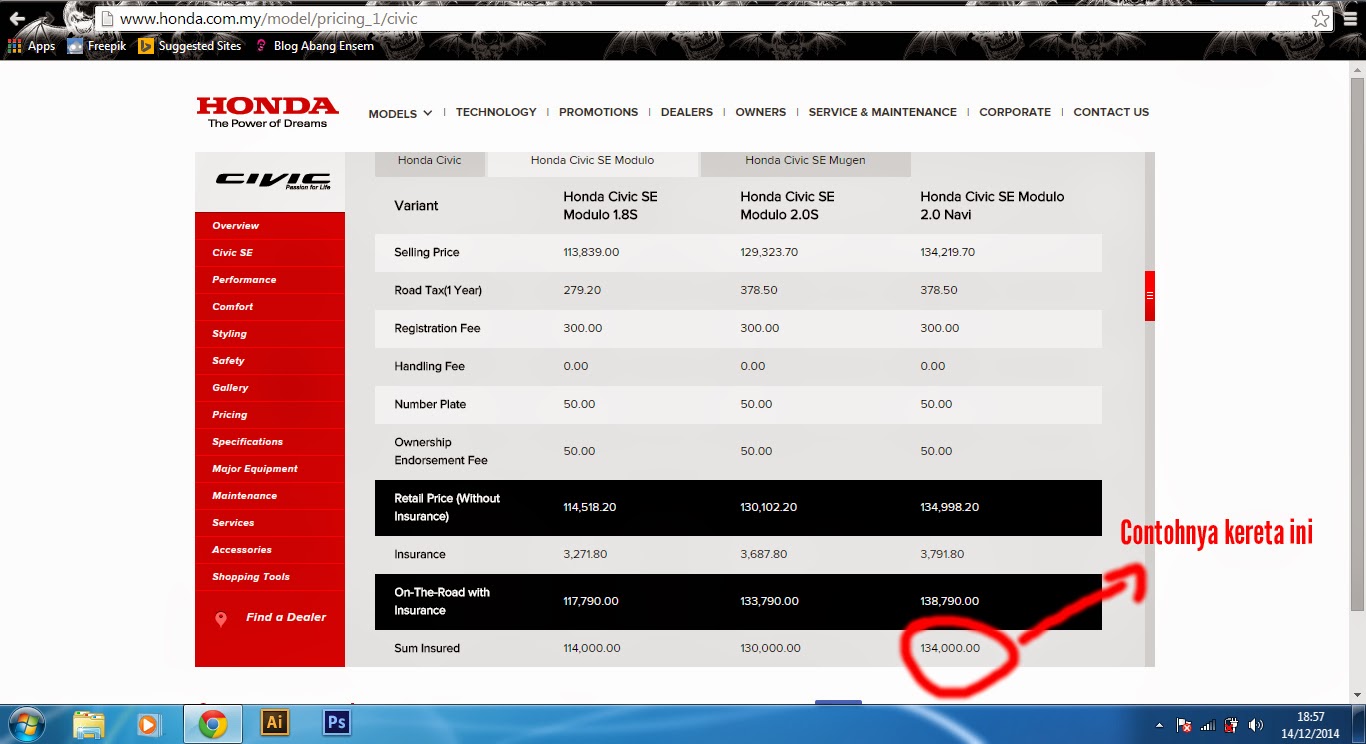This screenshot has height=744, width=1366.
Task: Select insurance value 3,687.80
Action: click(x=763, y=554)
